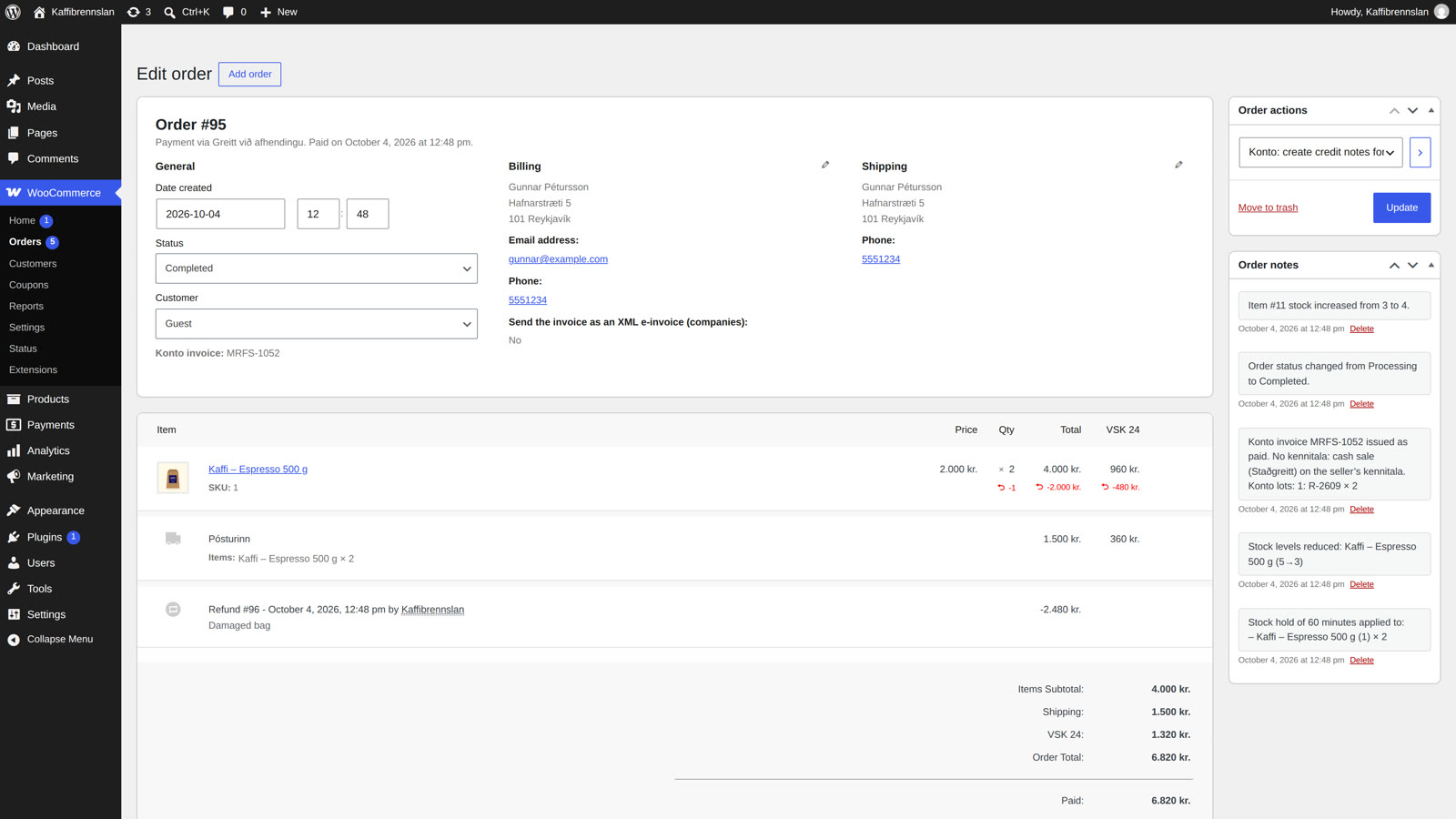Open the Kaffi – Espresso 500 g product link
1456x819 pixels.
pos(258,470)
